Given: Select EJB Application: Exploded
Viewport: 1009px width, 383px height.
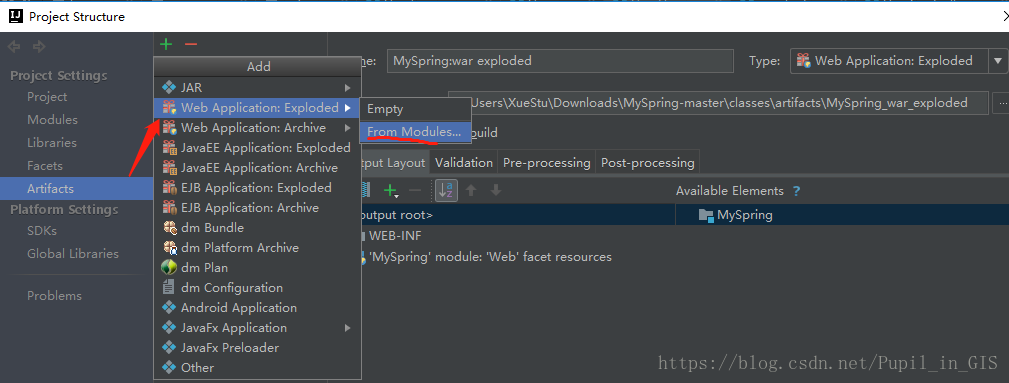Looking at the screenshot, I should point(257,187).
